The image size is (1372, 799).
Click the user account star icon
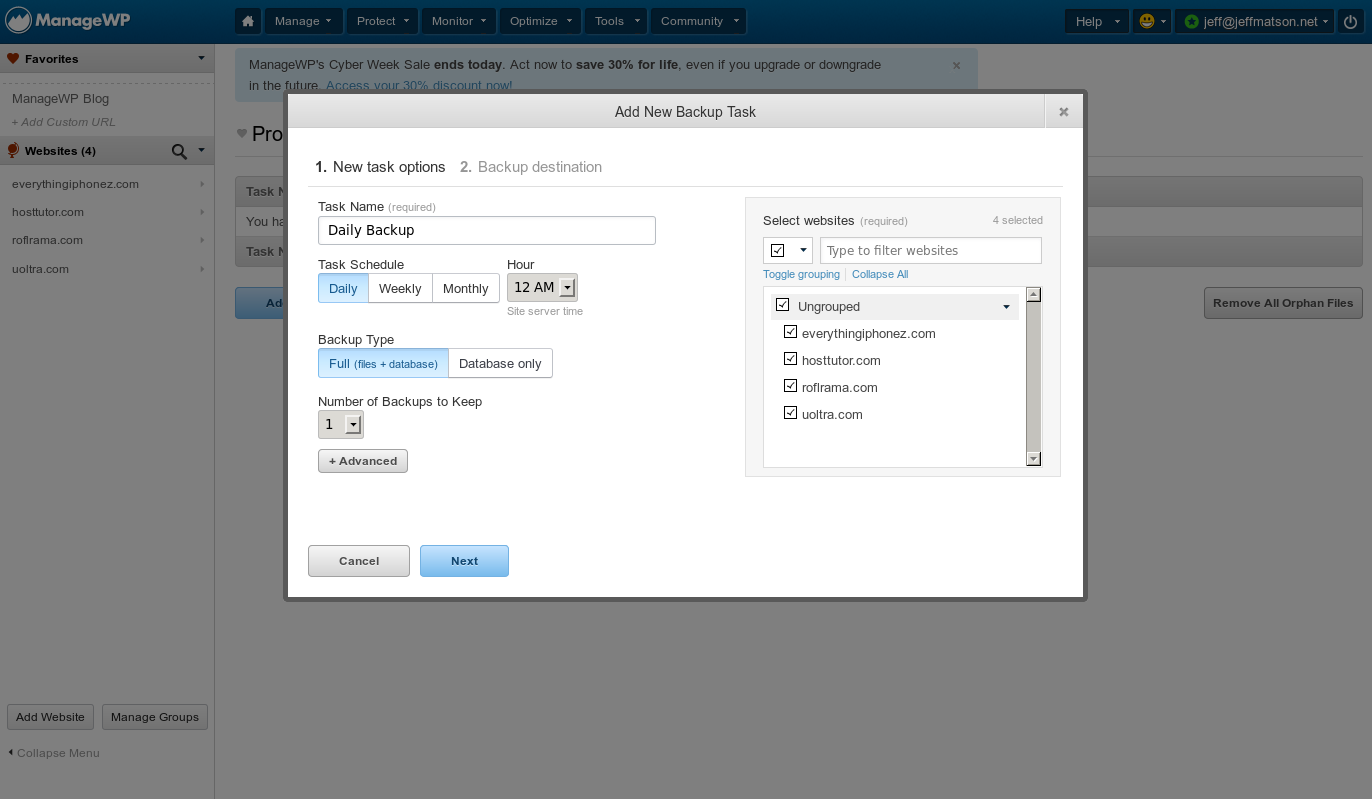click(1191, 21)
